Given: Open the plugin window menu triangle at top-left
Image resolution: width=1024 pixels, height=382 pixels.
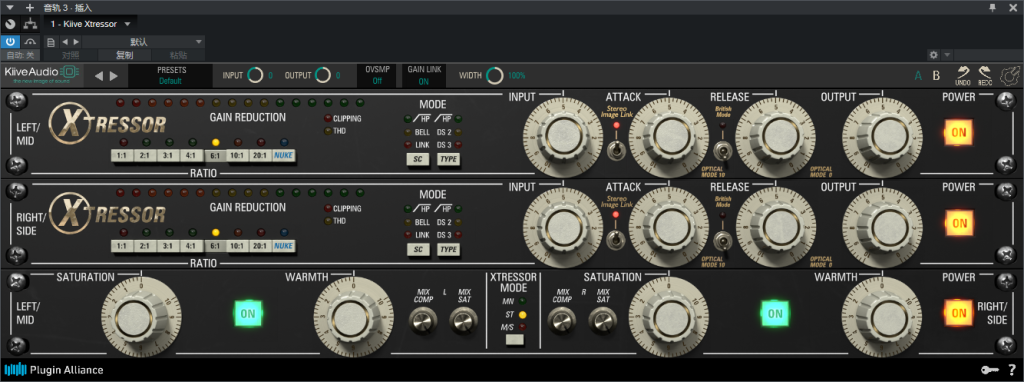Looking at the screenshot, I should 10,8.
